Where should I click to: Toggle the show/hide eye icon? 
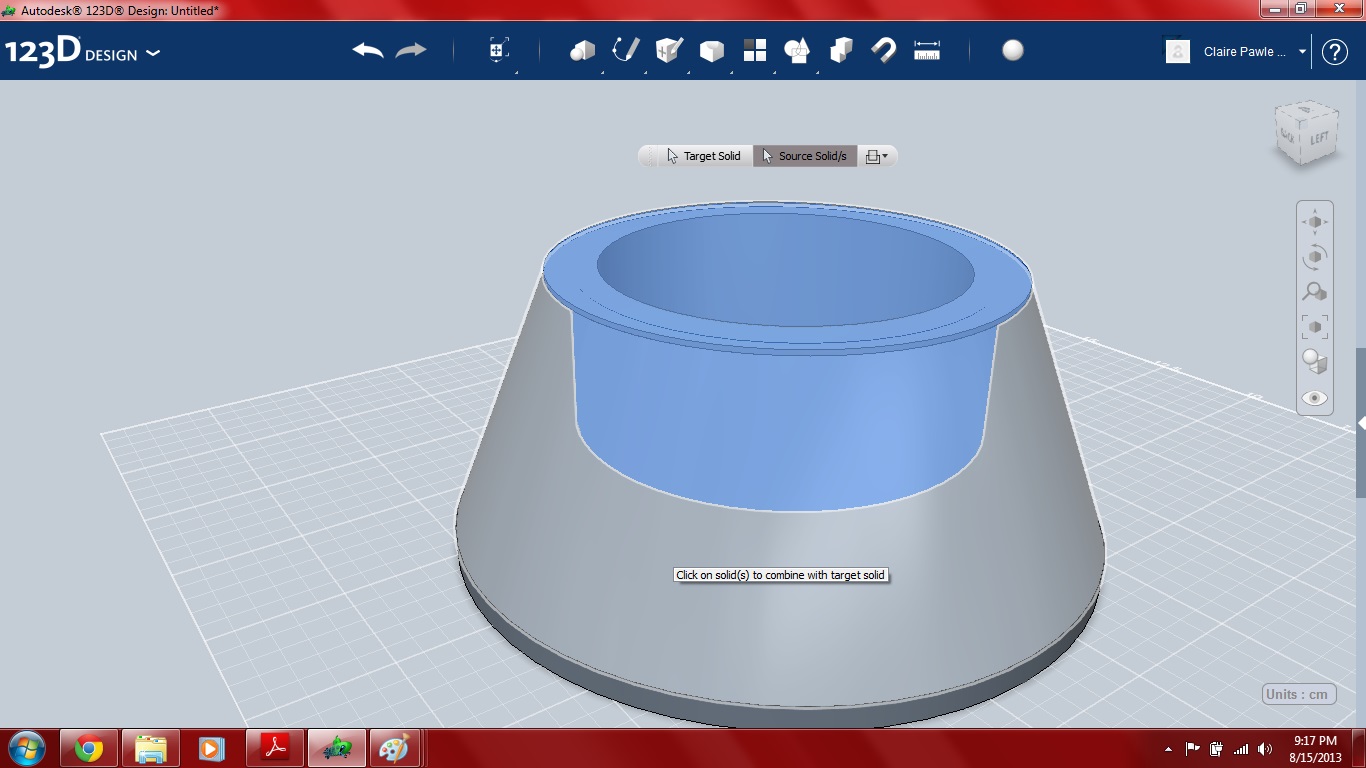[x=1315, y=398]
